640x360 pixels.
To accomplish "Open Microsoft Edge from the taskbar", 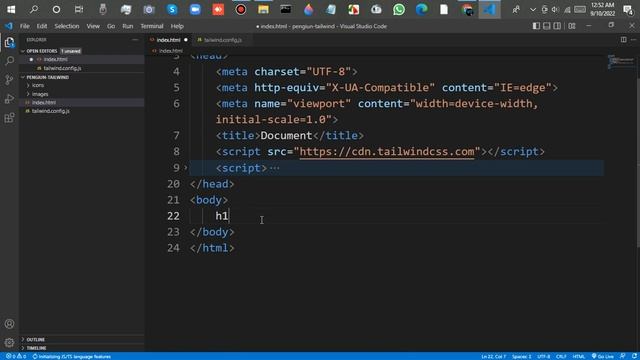I will [x=422, y=9].
